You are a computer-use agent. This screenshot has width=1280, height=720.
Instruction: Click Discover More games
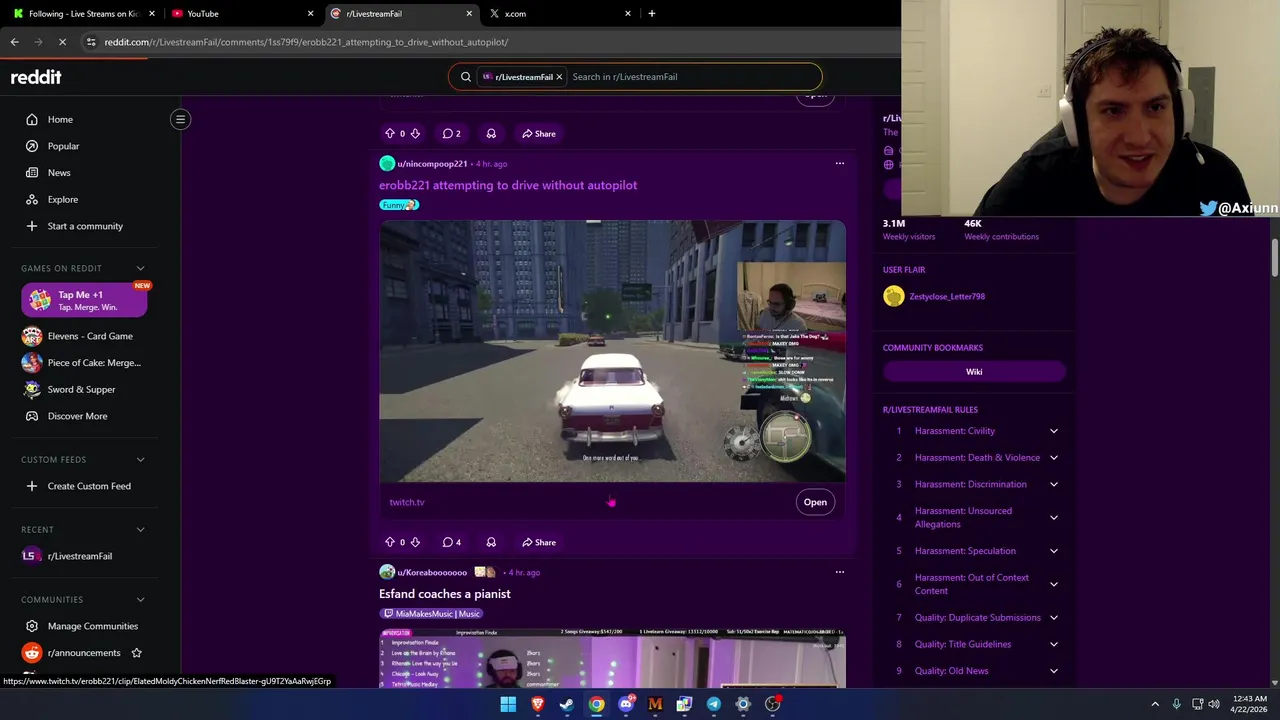[77, 416]
